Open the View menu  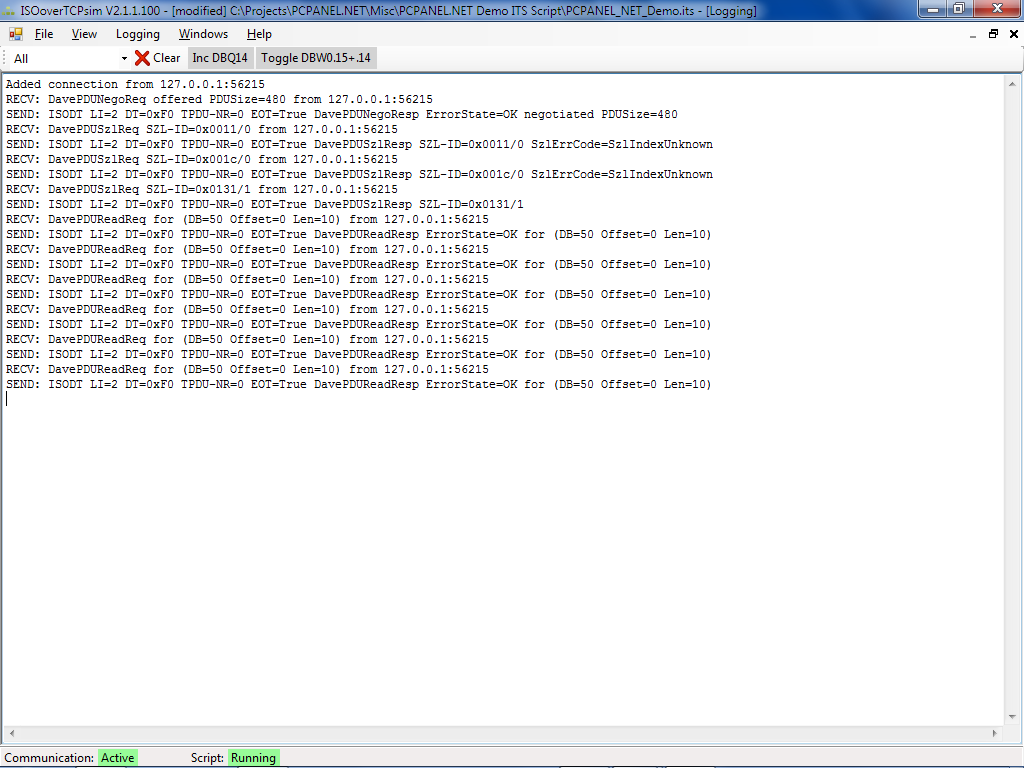pyautogui.click(x=85, y=34)
